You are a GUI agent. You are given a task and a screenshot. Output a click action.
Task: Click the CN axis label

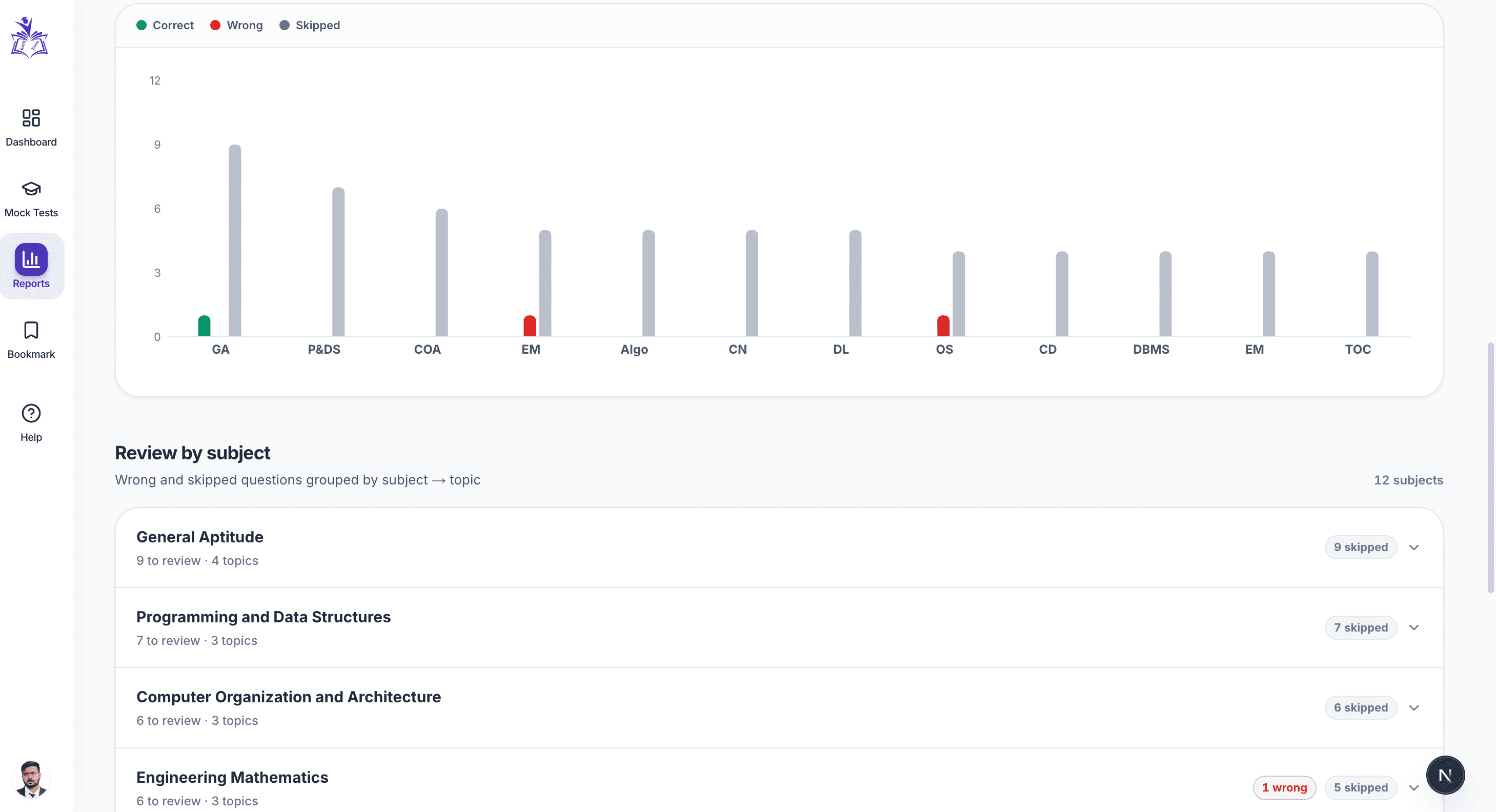(738, 349)
